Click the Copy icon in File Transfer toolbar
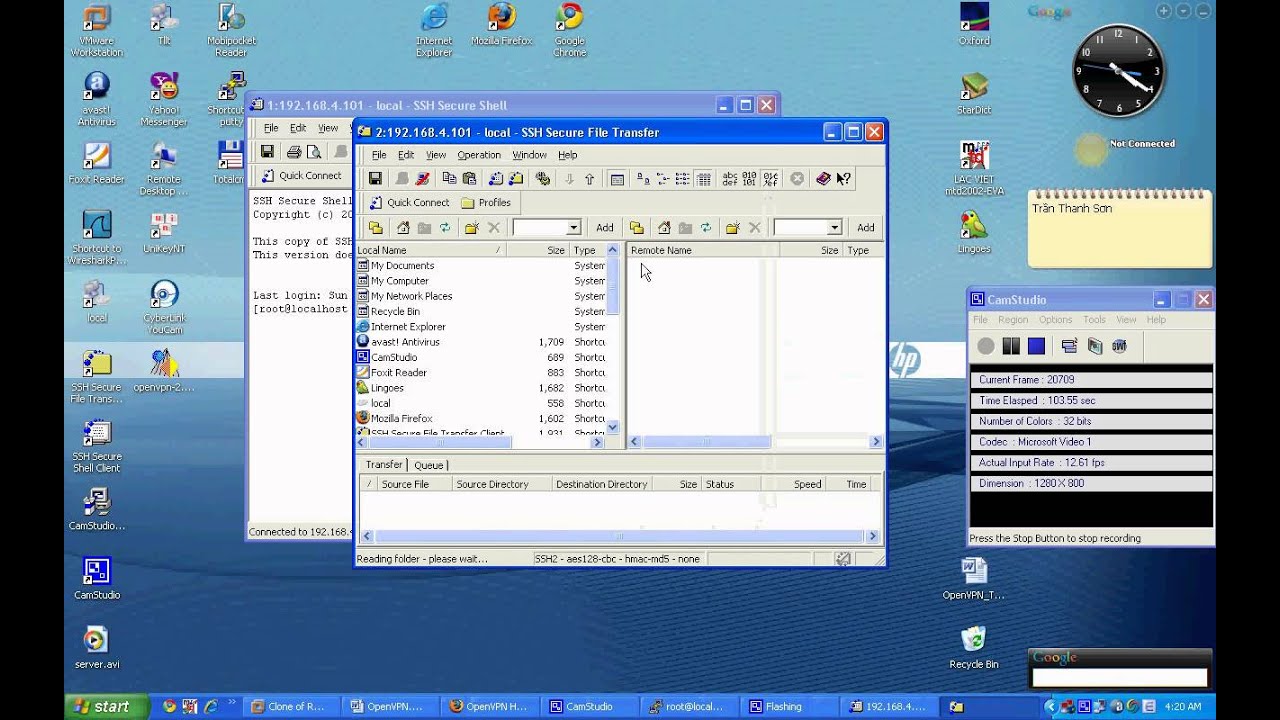Screen dimensions: 1280x720 point(449,179)
